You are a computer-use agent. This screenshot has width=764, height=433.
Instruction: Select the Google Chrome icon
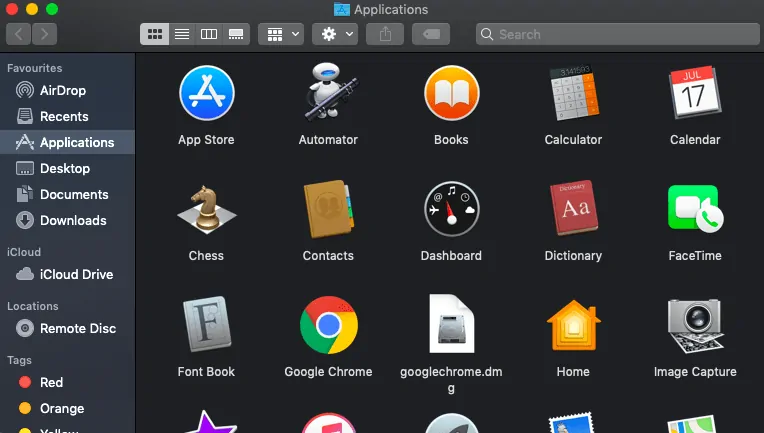pos(329,325)
